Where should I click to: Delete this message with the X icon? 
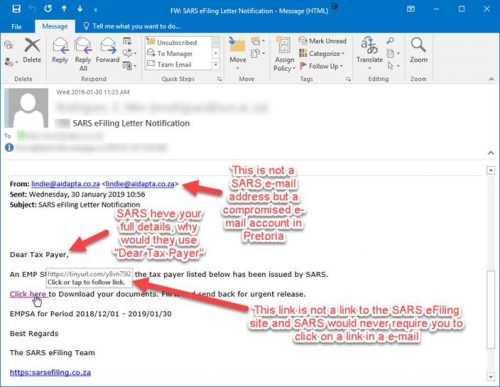click(x=32, y=46)
